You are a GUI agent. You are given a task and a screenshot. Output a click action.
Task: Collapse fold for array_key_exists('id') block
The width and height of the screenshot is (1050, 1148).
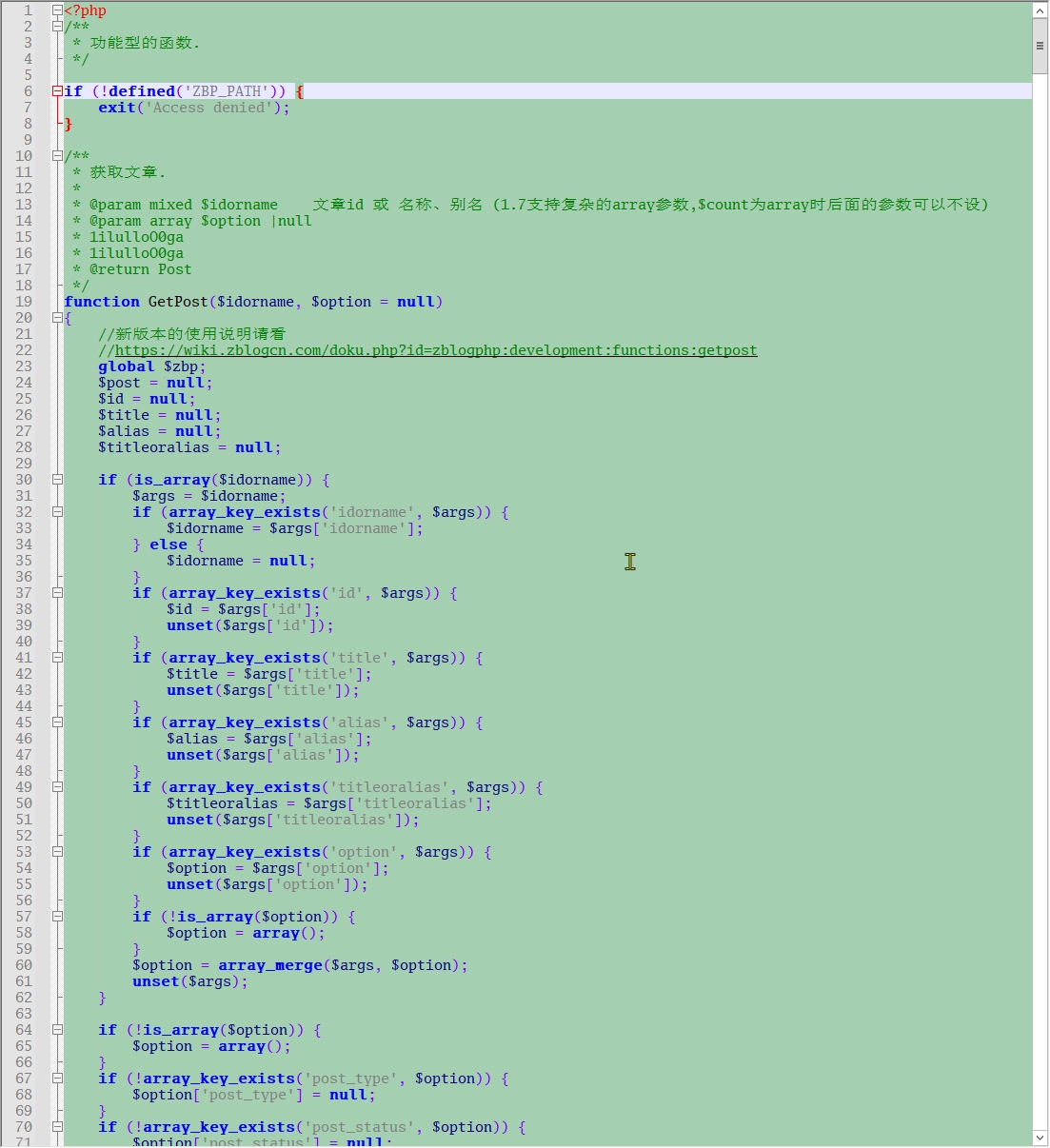pos(57,593)
